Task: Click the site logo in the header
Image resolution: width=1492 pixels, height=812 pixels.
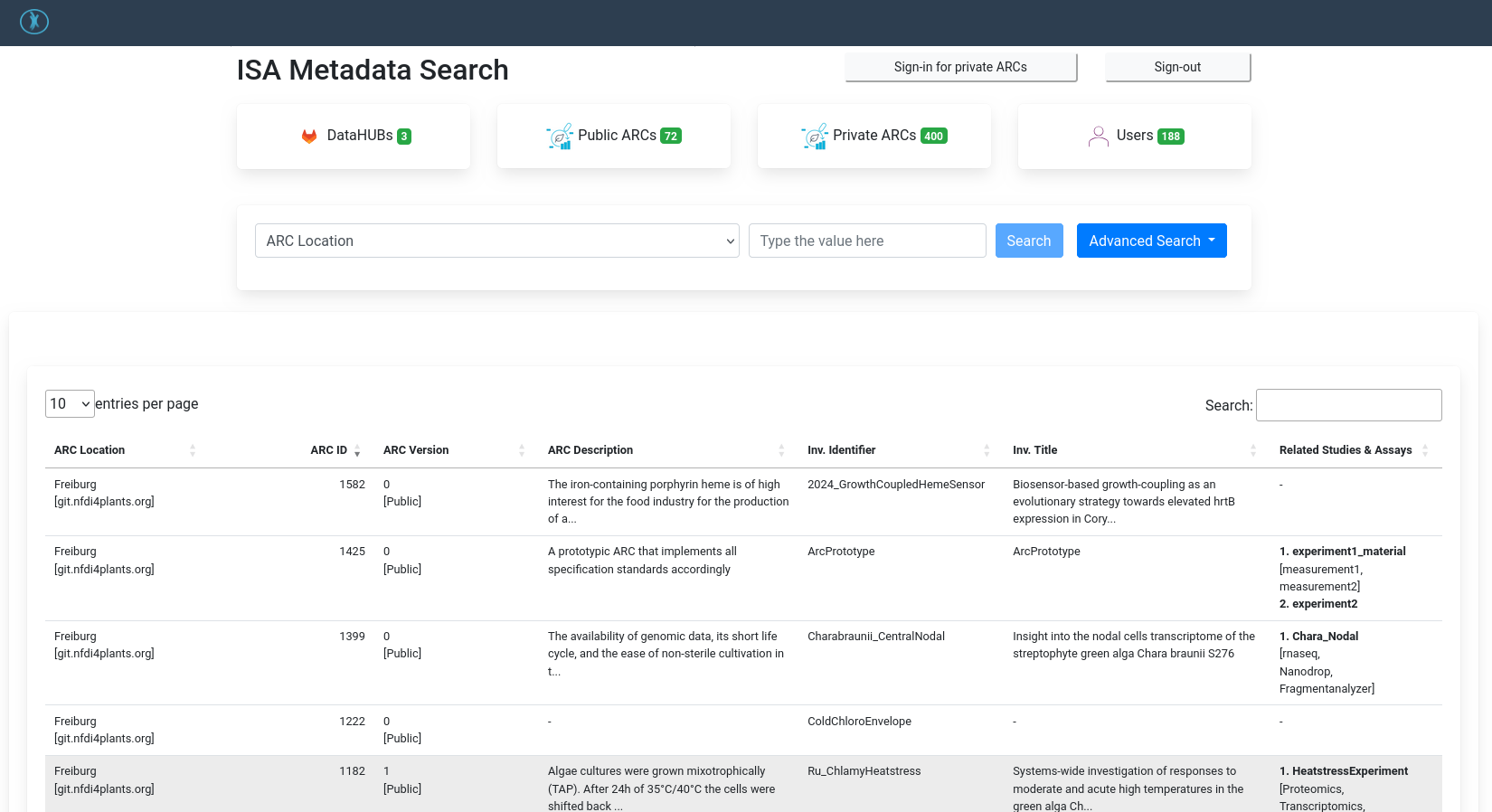Action: 34,21
